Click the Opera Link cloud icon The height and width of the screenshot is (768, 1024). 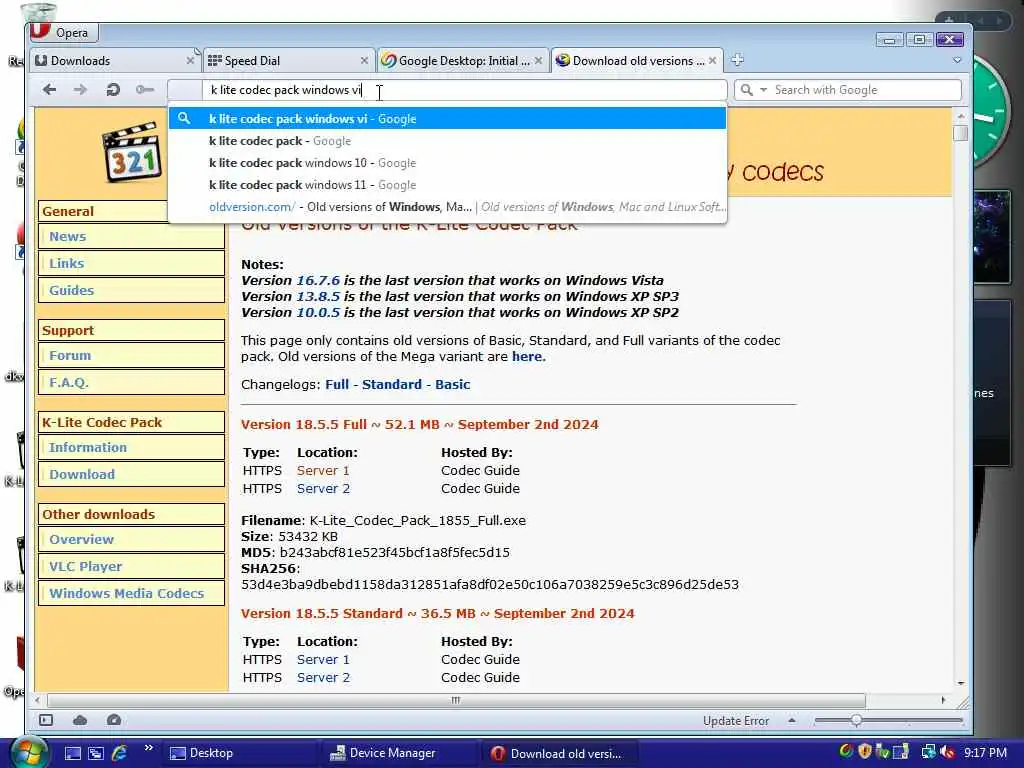click(x=80, y=720)
